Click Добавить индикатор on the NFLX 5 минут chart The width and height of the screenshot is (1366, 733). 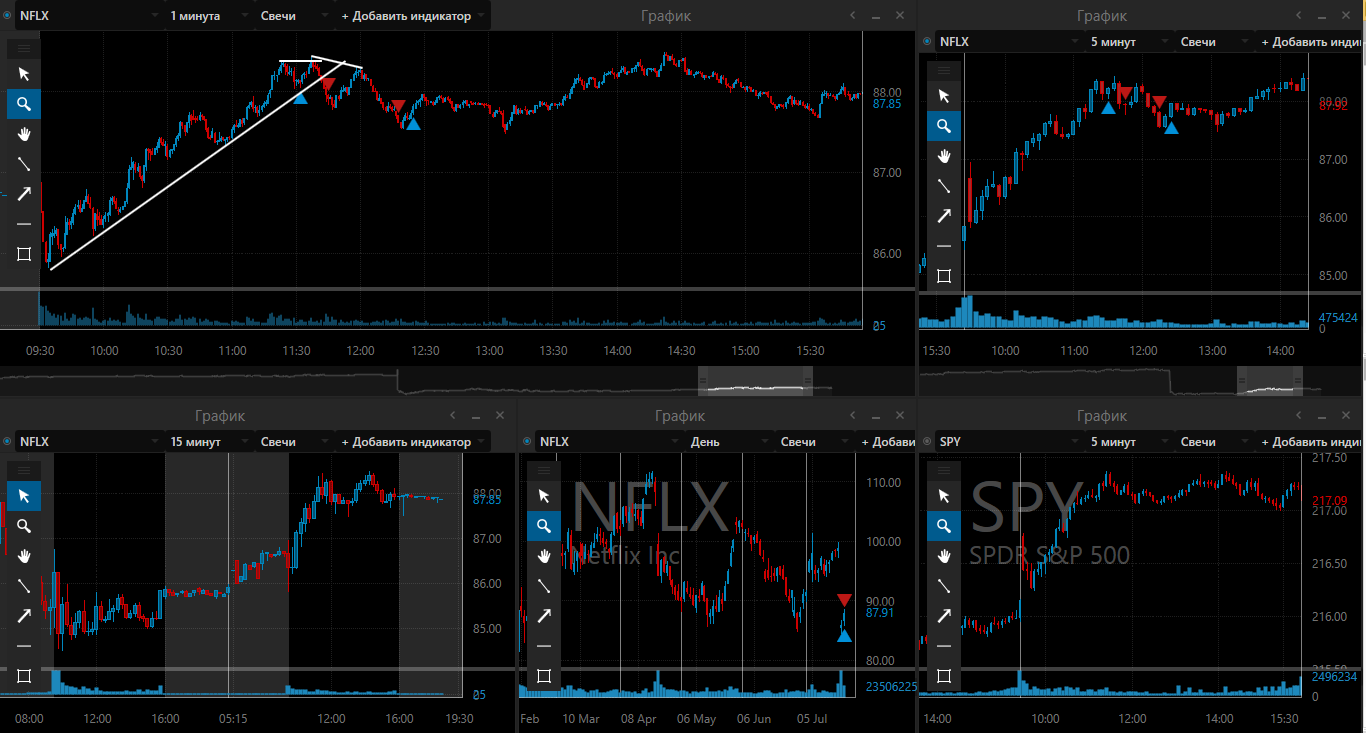(x=1312, y=42)
